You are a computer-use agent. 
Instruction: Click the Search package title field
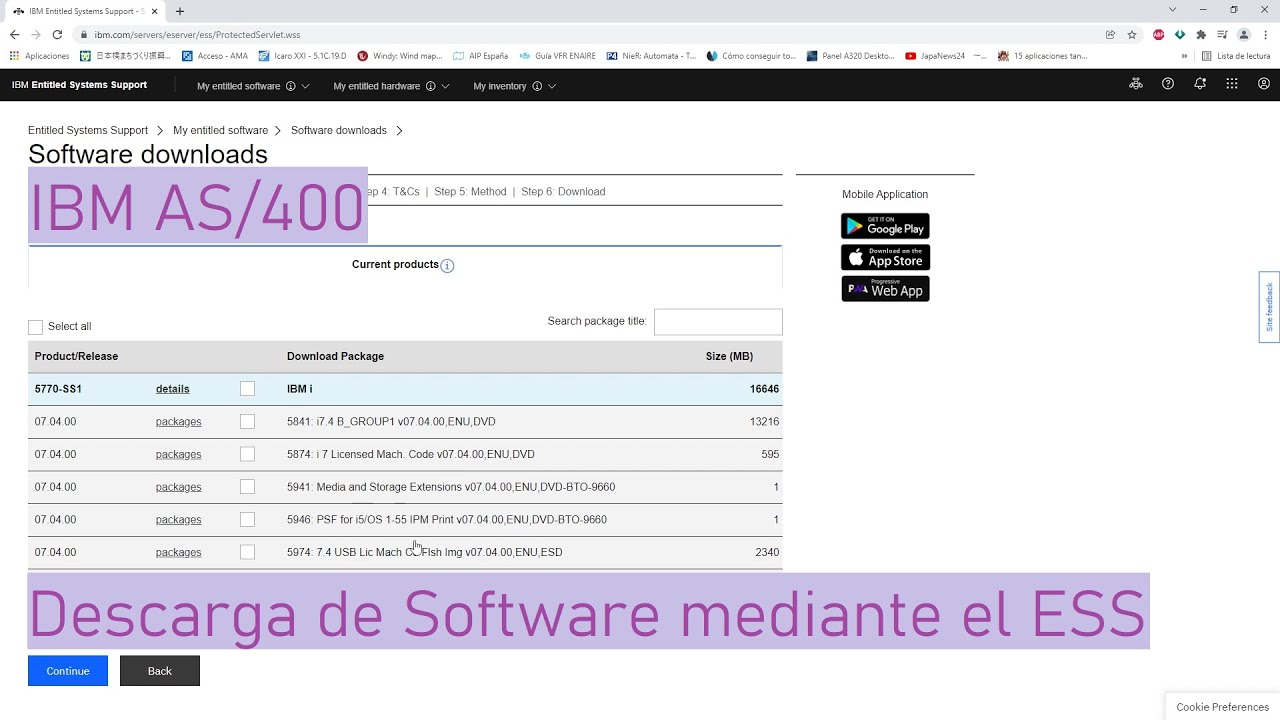[x=718, y=322]
